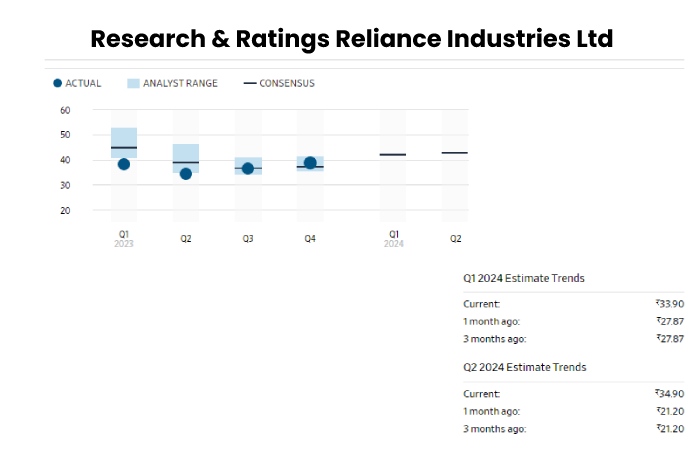Image resolution: width=700 pixels, height=450 pixels.
Task: Click the 'Q3' x-axis label
Action: coord(248,239)
